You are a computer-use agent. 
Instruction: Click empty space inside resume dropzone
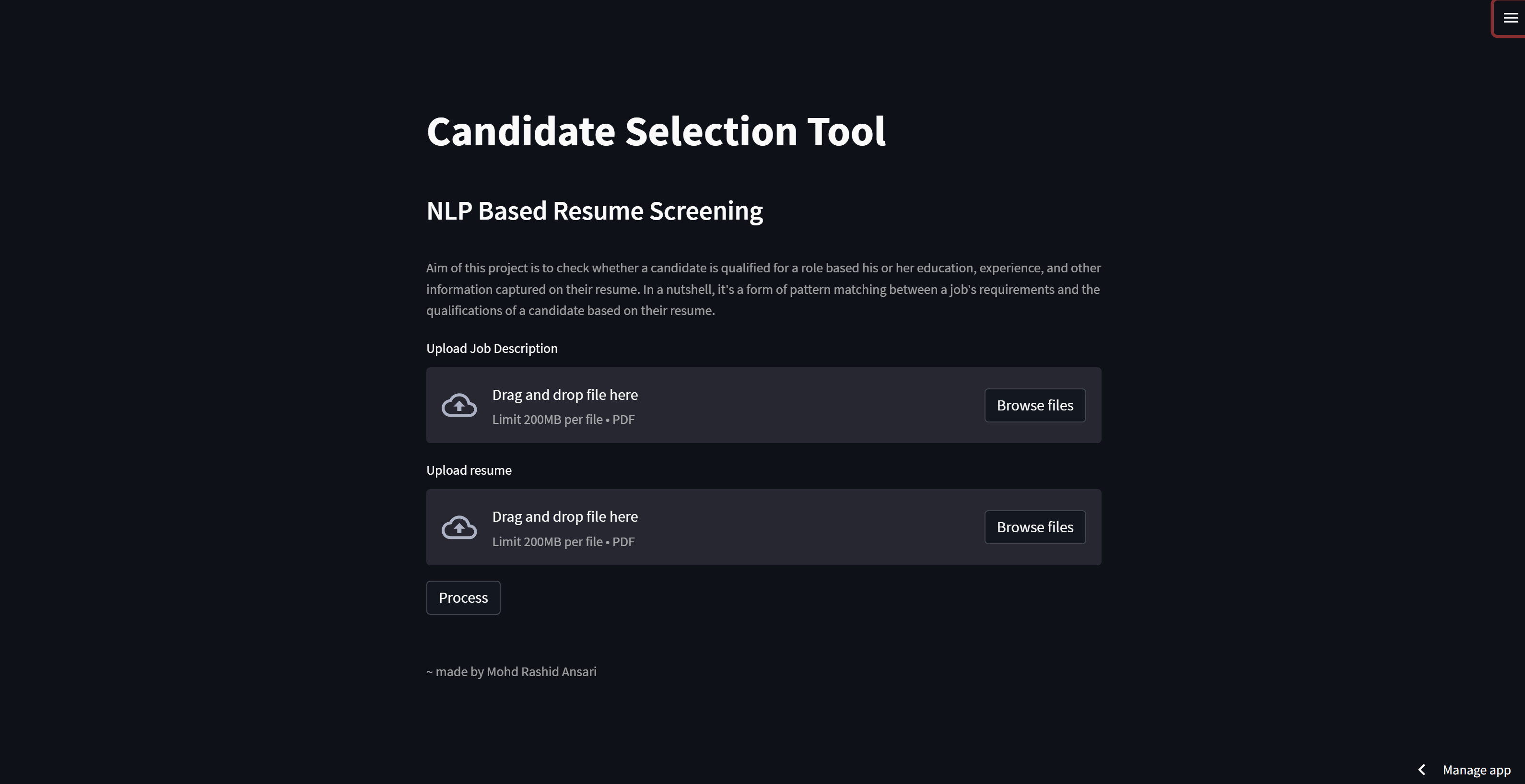coord(811,527)
